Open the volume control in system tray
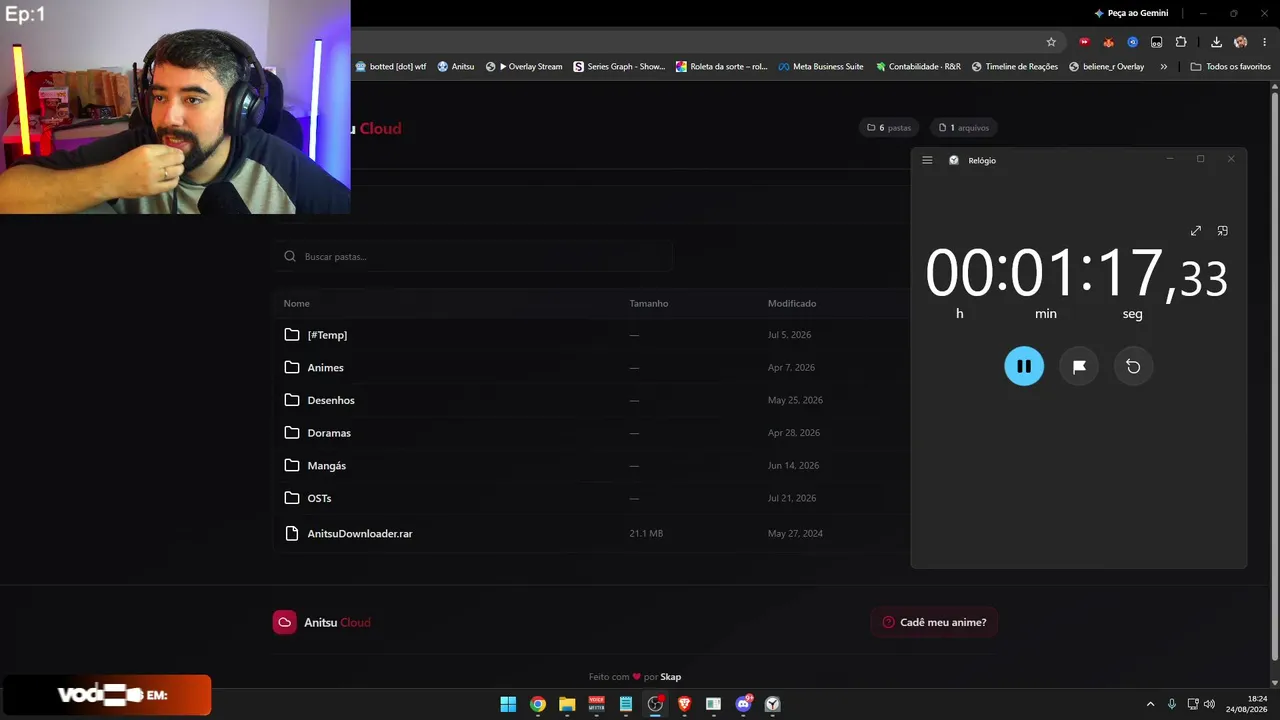 pyautogui.click(x=1210, y=704)
